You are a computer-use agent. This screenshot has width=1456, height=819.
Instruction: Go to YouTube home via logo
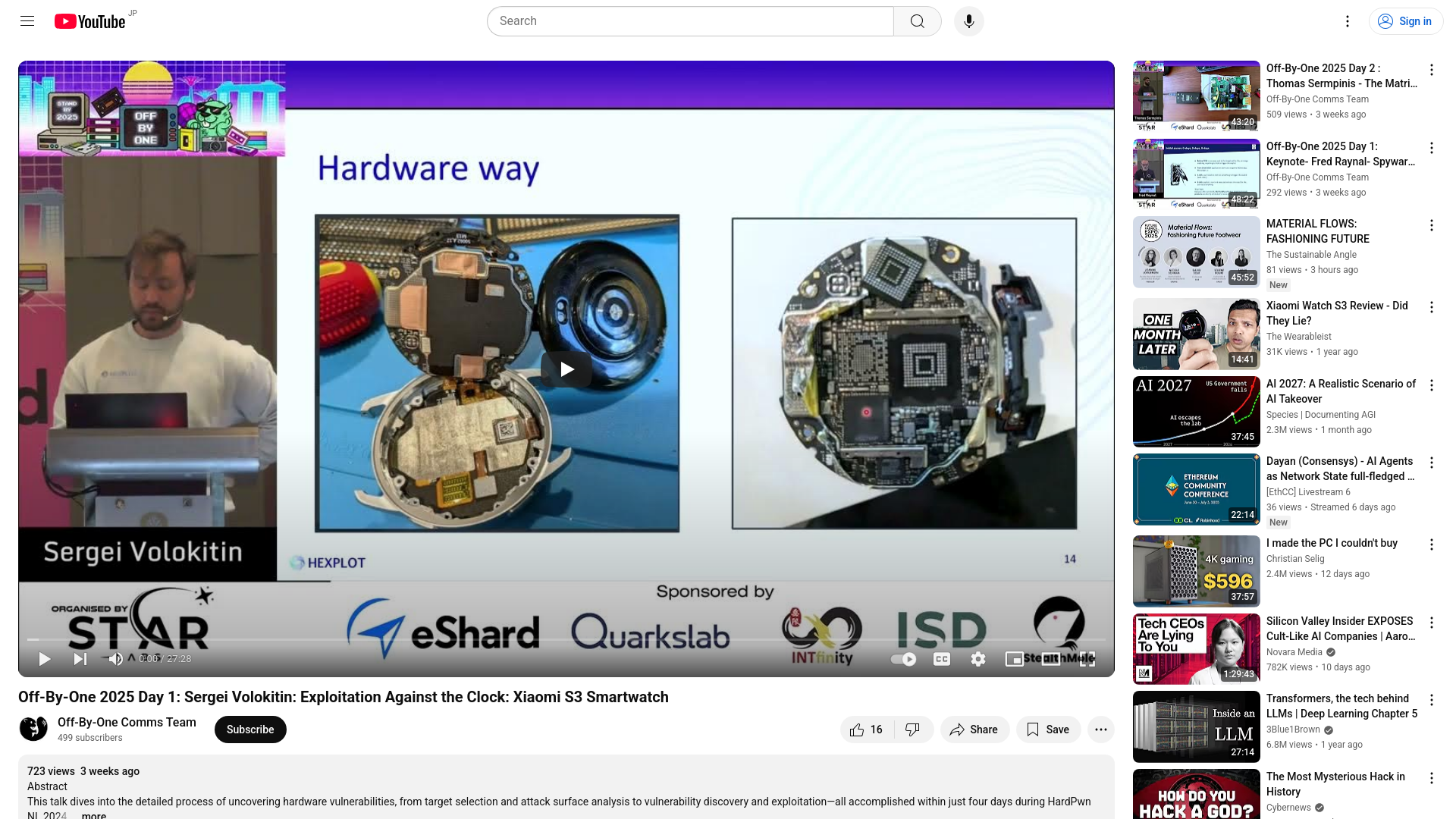pyautogui.click(x=89, y=21)
